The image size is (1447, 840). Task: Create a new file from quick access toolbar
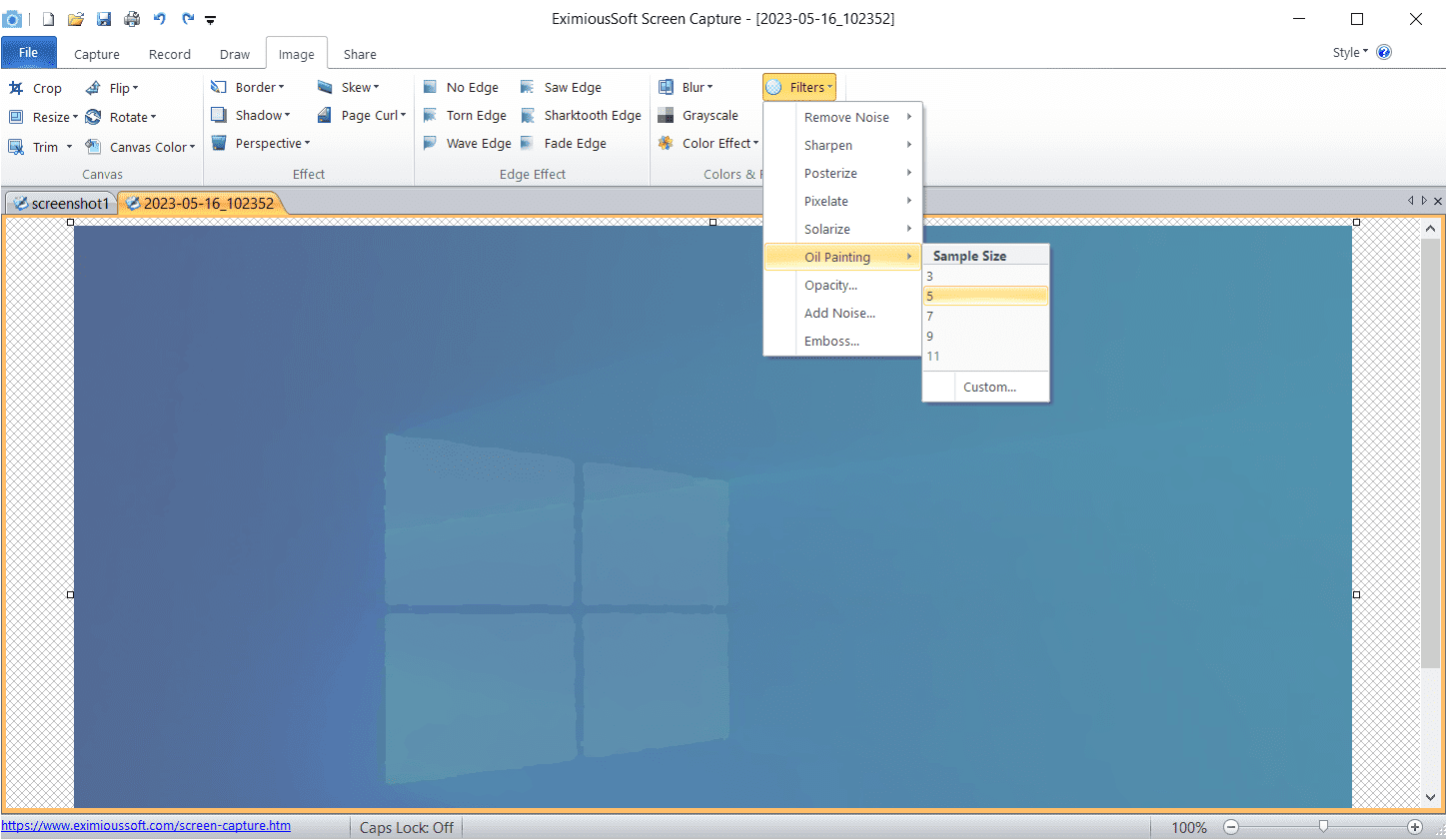(48, 19)
